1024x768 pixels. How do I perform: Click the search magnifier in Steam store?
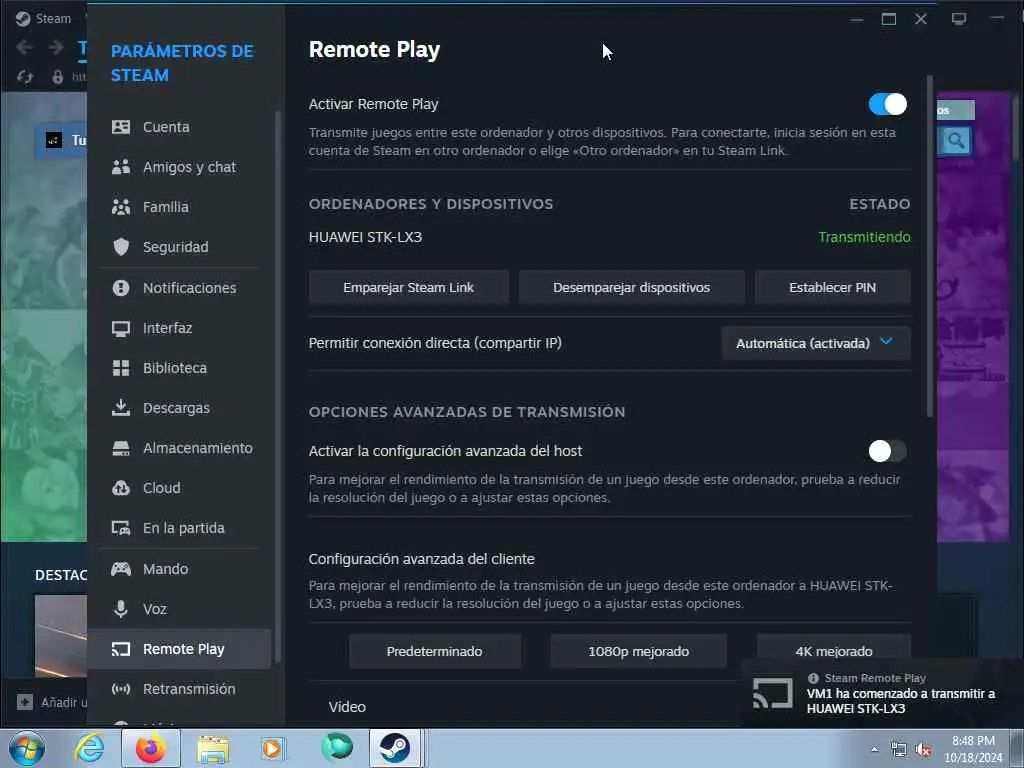[955, 140]
